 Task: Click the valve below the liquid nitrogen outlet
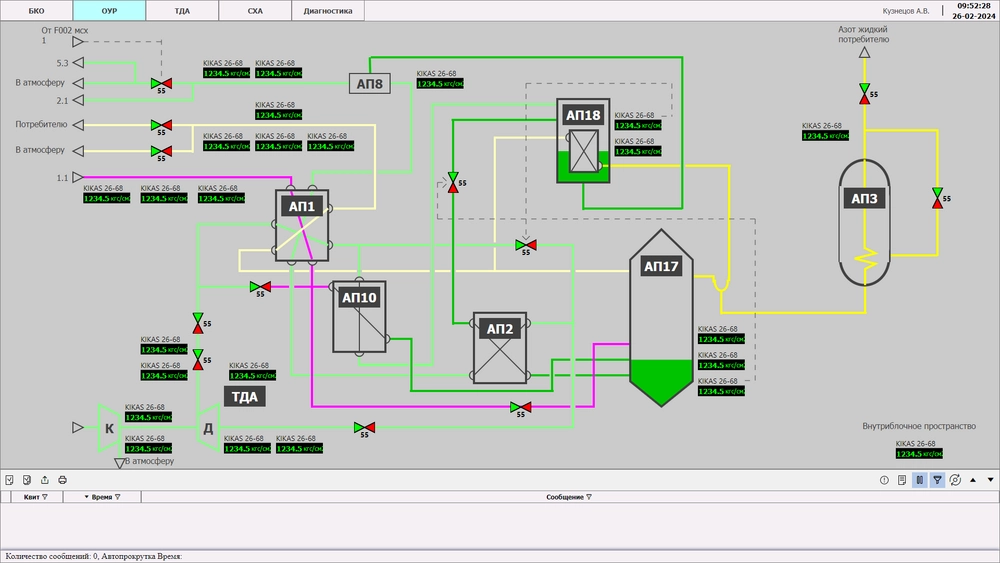tap(864, 93)
